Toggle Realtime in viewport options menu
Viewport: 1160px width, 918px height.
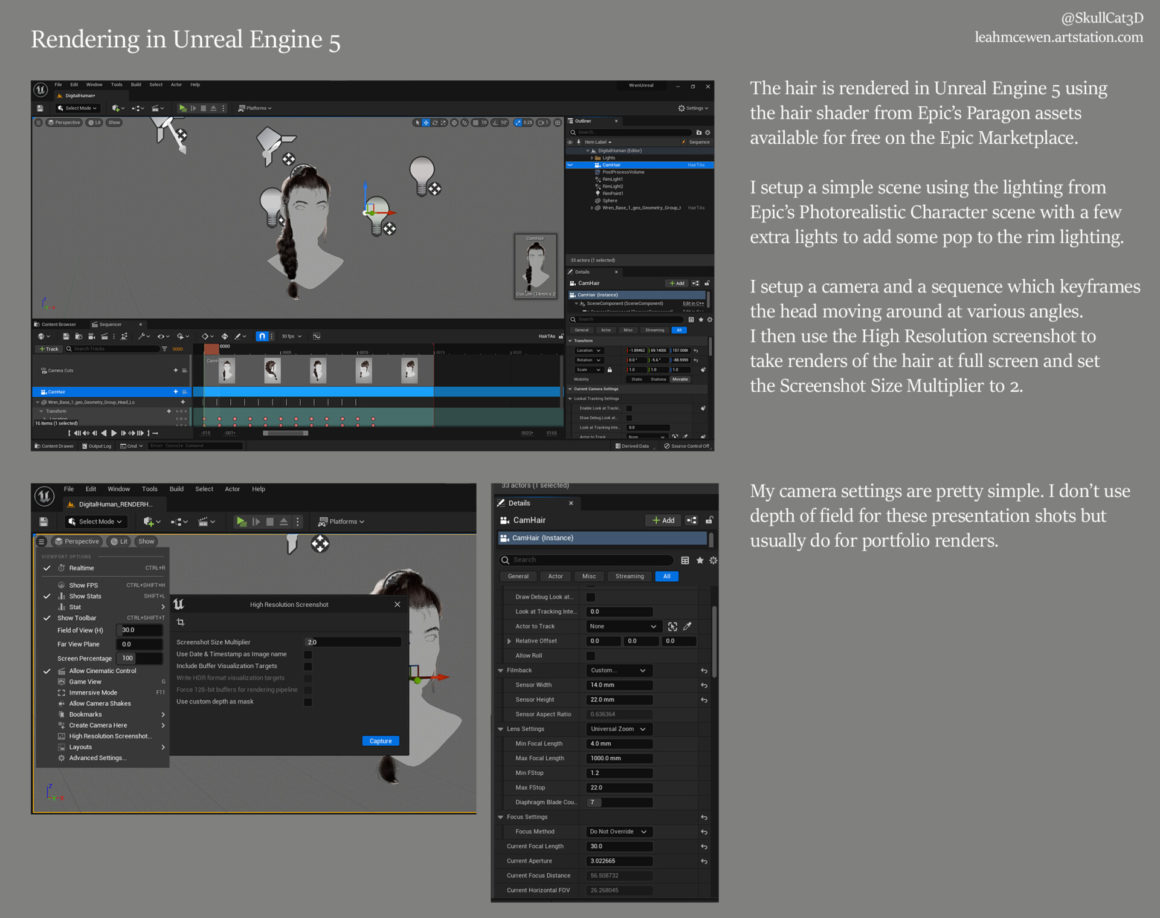(104, 568)
